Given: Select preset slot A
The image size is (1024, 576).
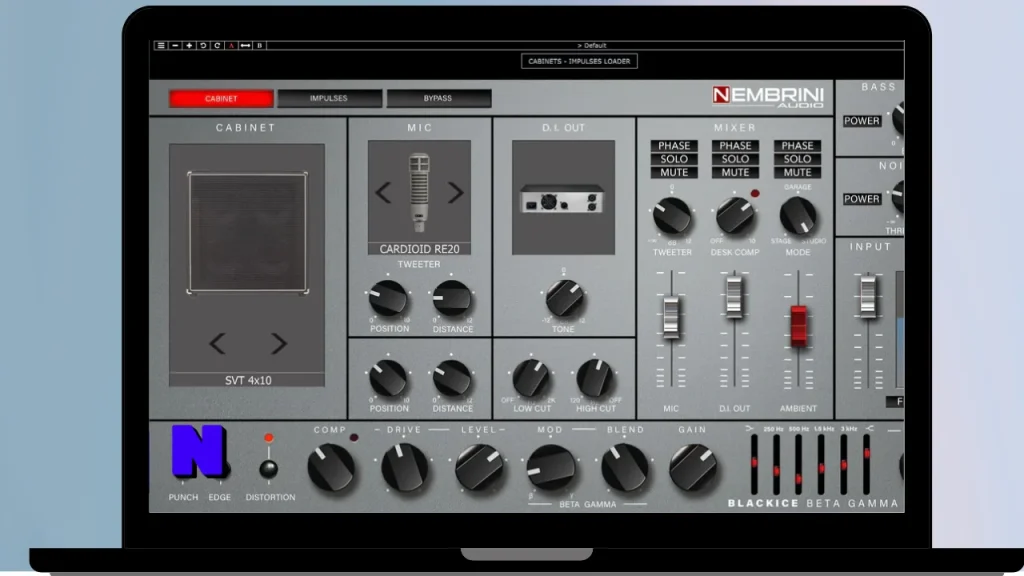Looking at the screenshot, I should [231, 46].
